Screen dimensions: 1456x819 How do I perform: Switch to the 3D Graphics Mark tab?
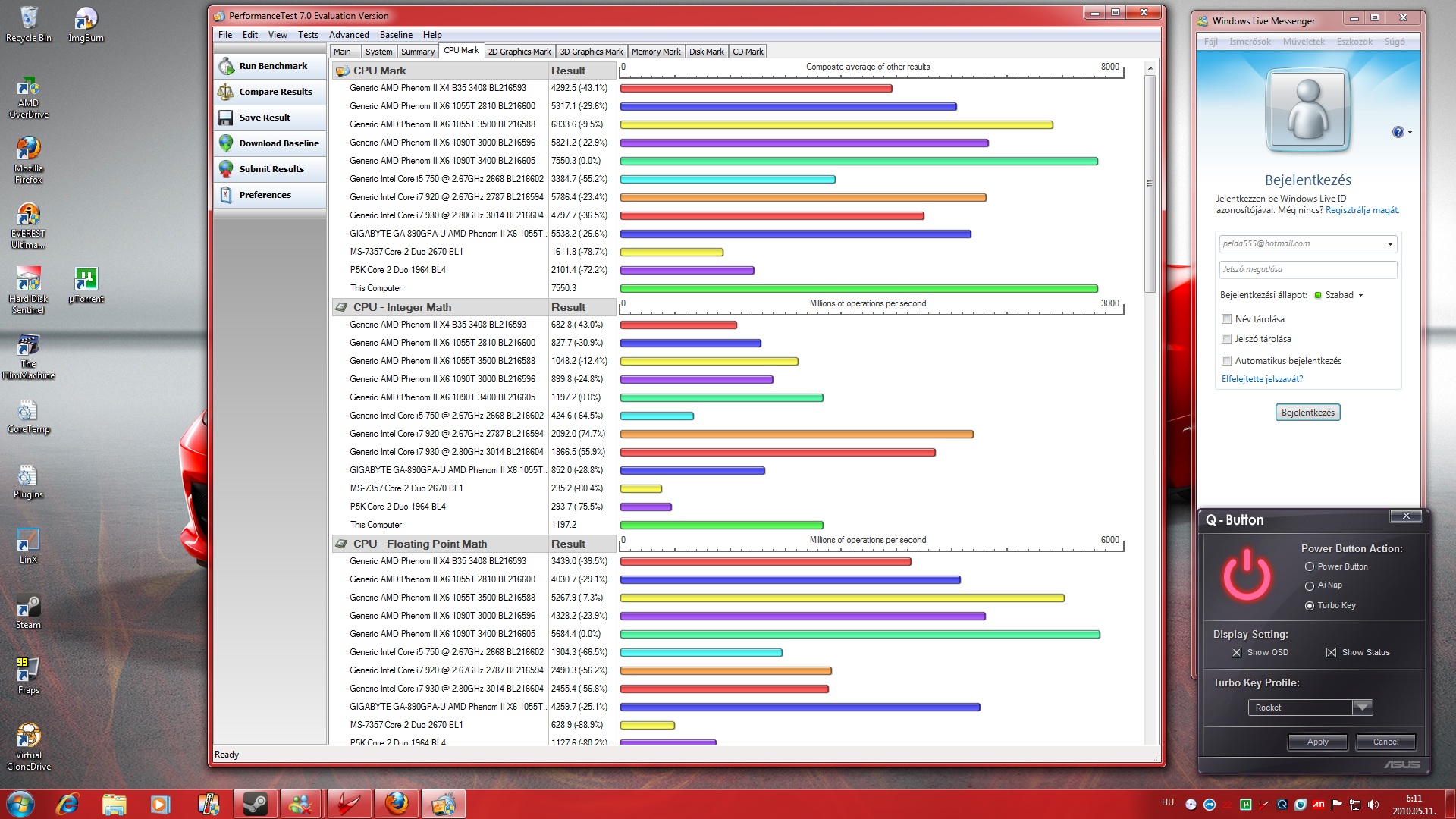[x=591, y=52]
